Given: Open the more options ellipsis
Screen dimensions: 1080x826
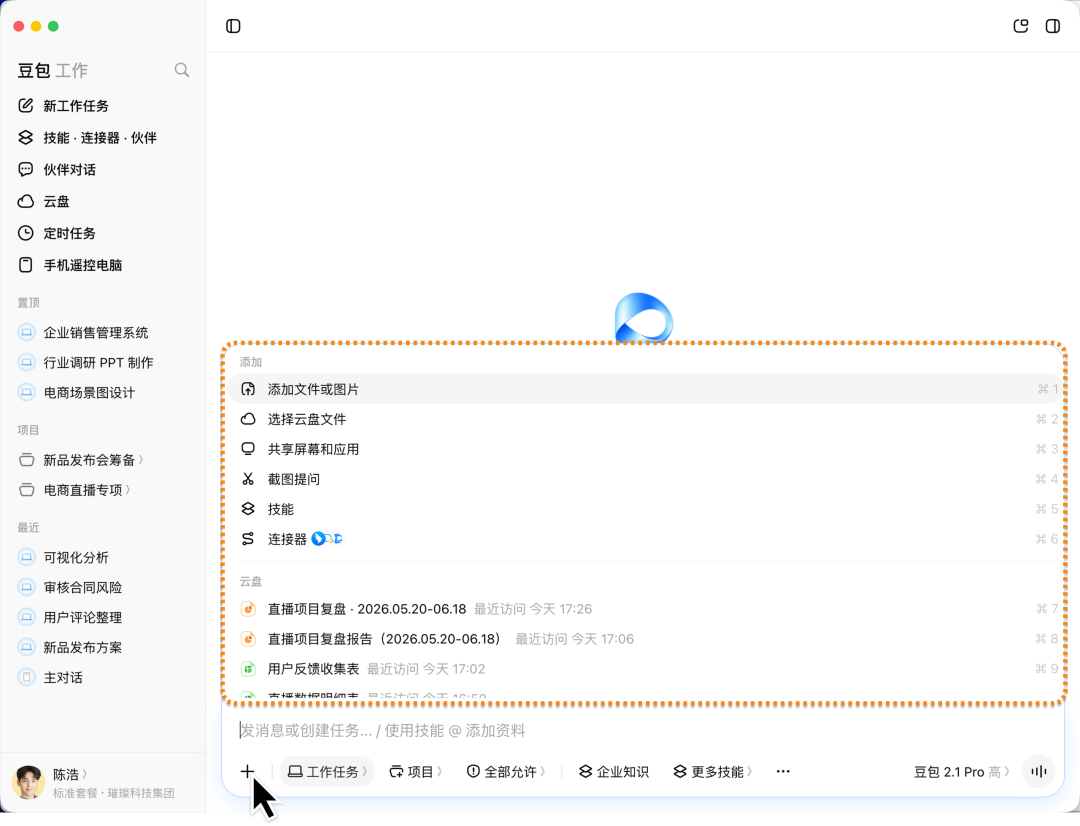Looking at the screenshot, I should coord(783,772).
